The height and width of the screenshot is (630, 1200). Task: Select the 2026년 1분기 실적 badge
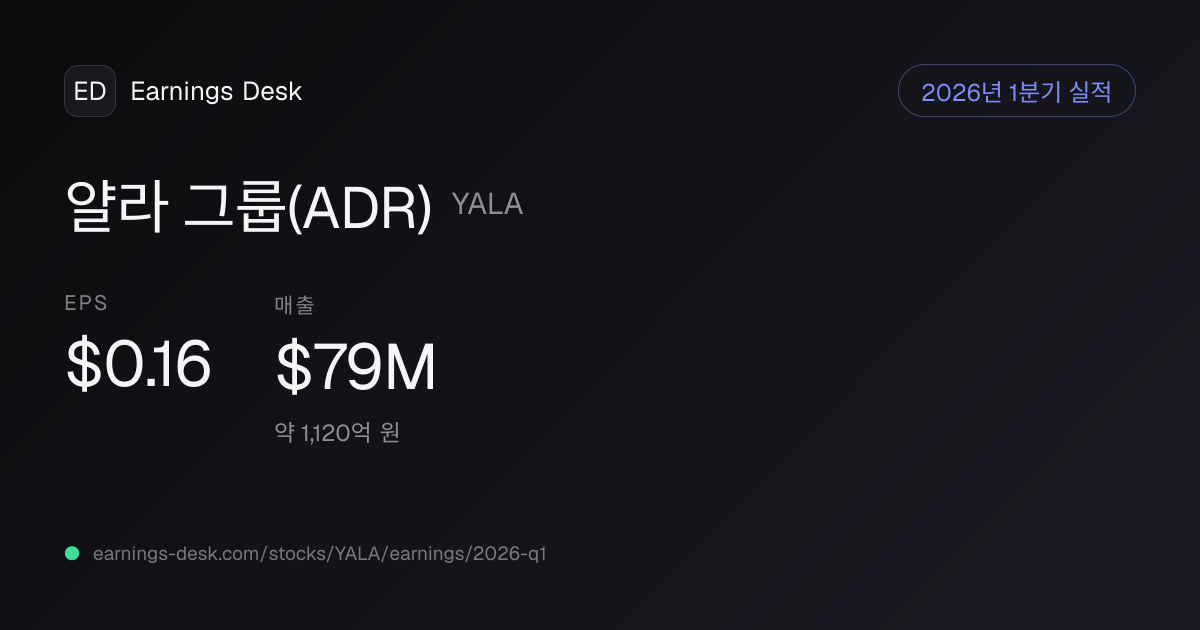click(1017, 91)
